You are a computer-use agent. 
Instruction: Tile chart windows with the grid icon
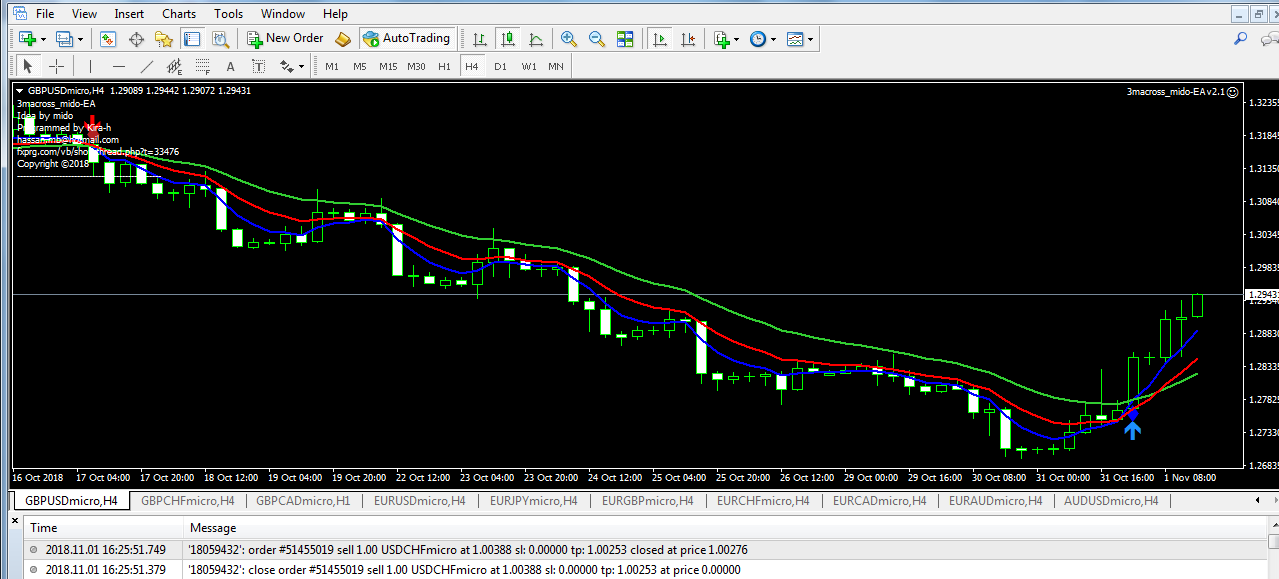click(x=625, y=39)
